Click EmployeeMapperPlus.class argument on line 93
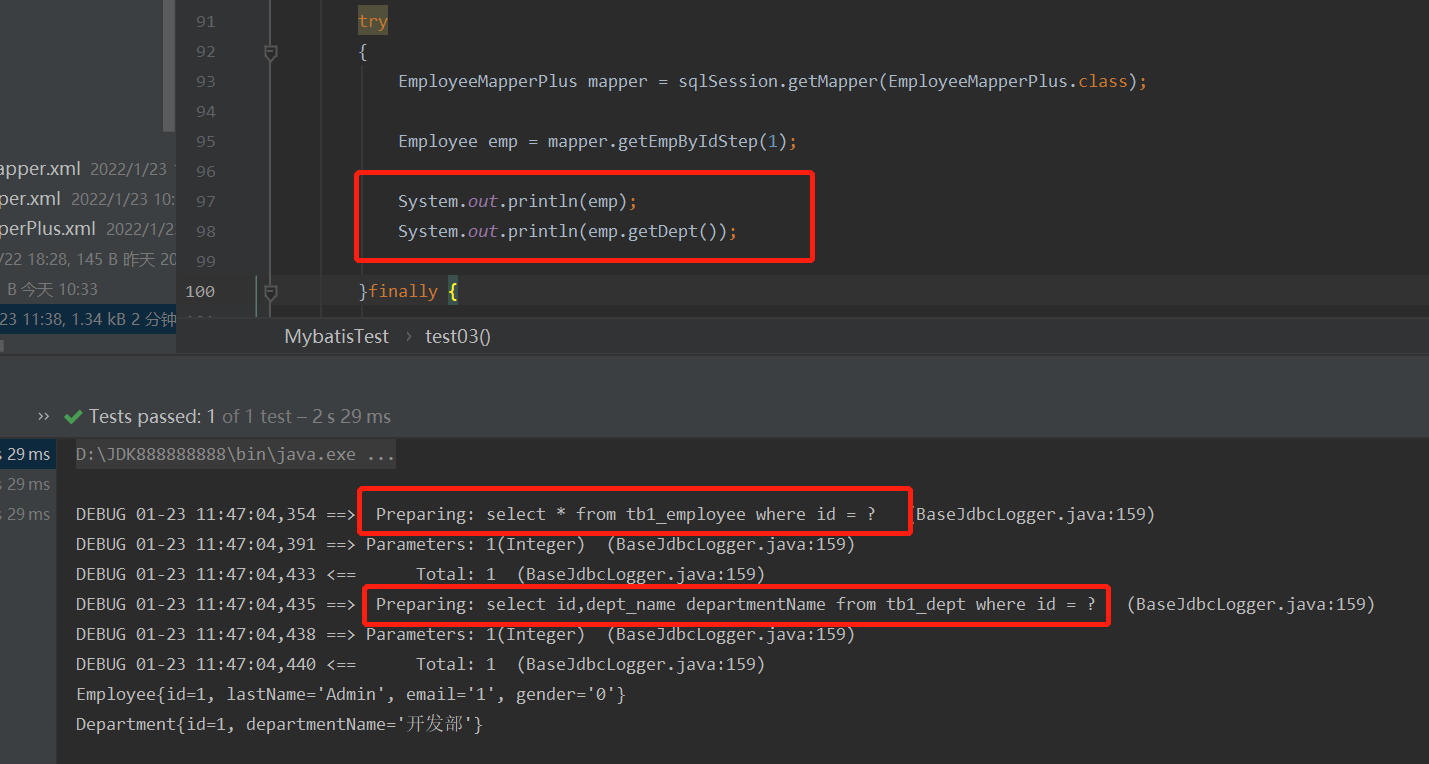 pos(1008,82)
